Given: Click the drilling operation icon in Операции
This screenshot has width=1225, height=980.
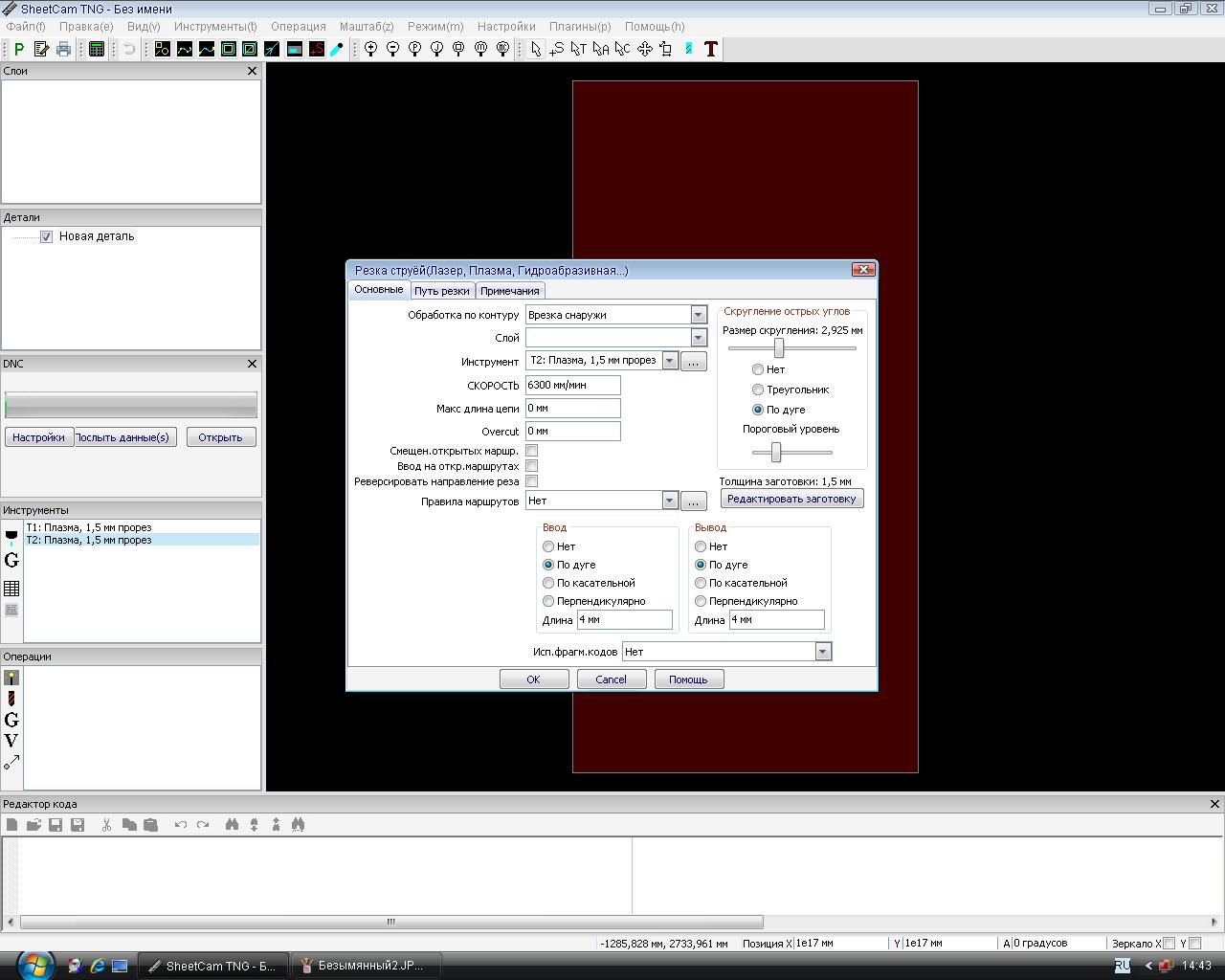Looking at the screenshot, I should pyautogui.click(x=11, y=699).
